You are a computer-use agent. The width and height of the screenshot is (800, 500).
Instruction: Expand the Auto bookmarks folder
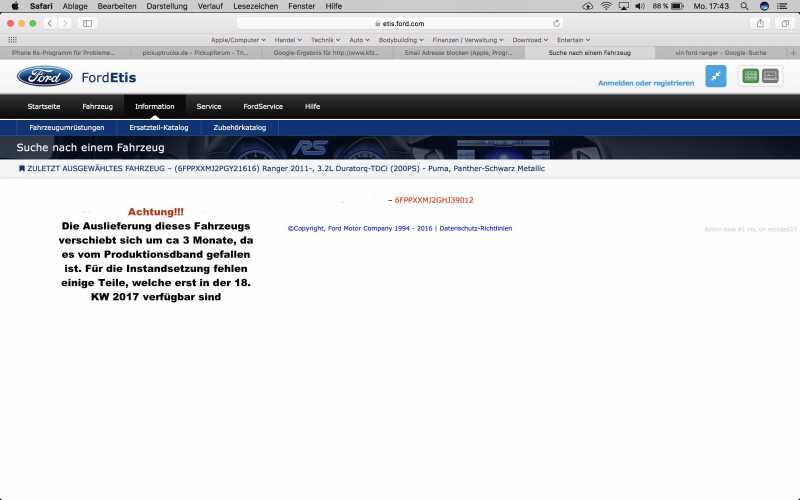tap(359, 40)
